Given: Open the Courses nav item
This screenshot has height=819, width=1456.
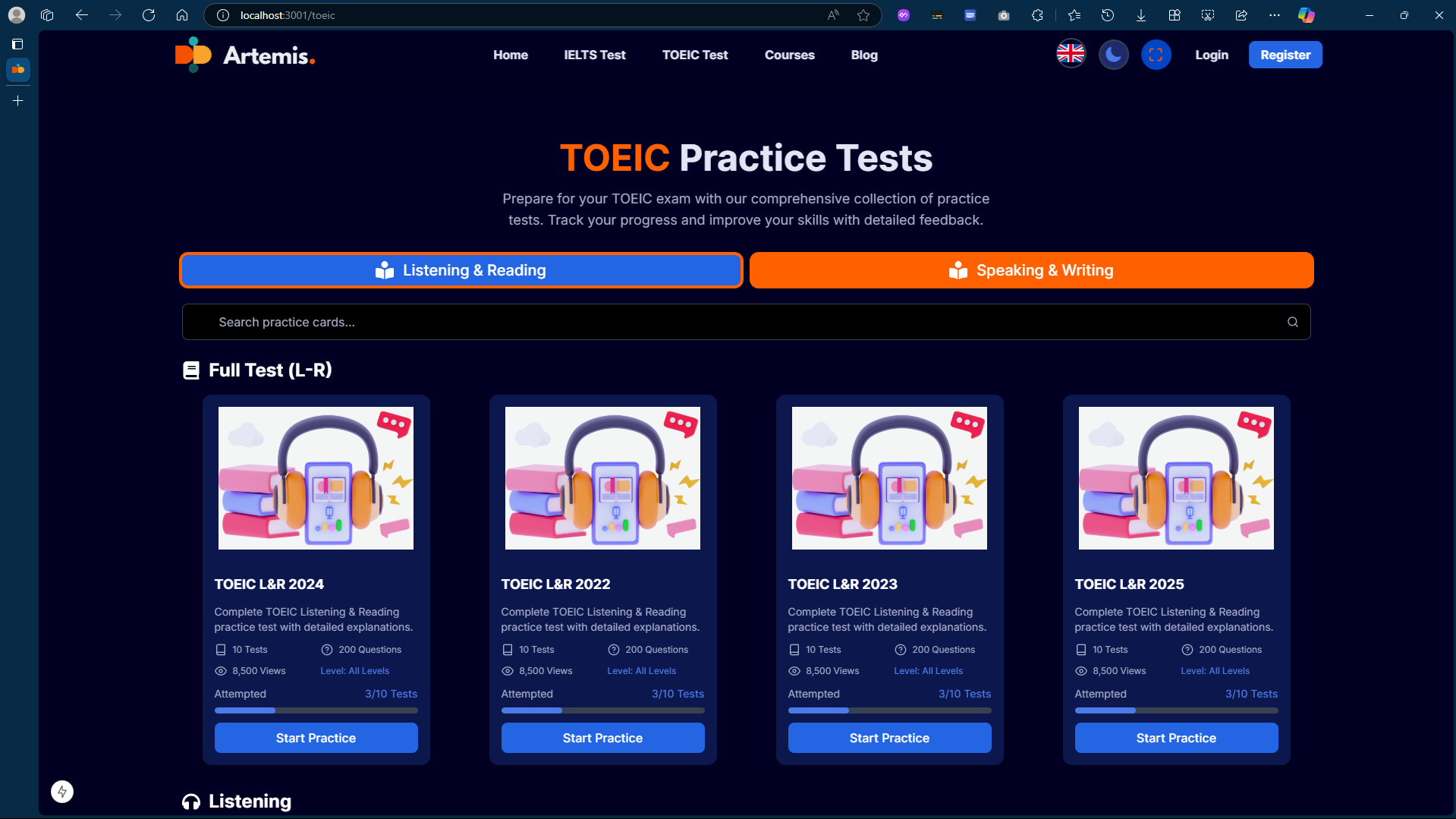Looking at the screenshot, I should [790, 55].
